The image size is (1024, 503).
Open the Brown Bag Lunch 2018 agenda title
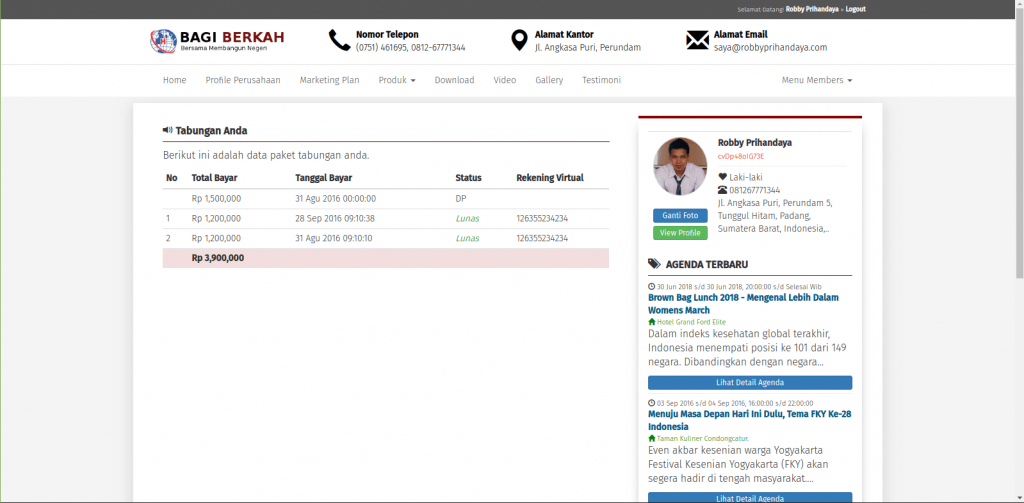click(743, 304)
